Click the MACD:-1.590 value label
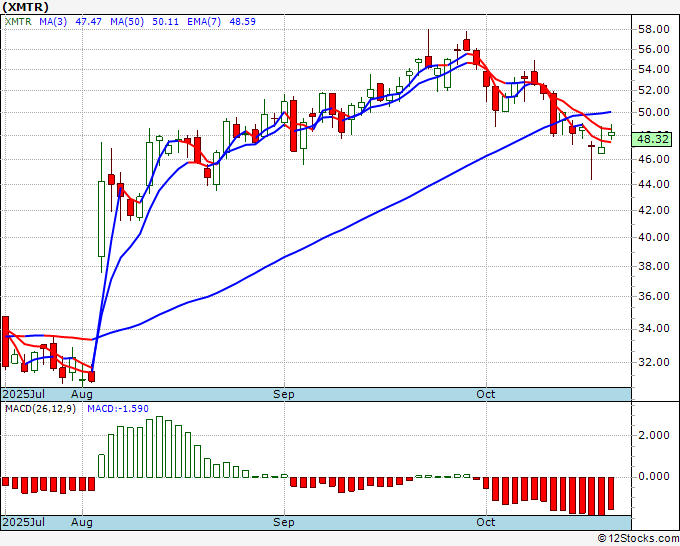680x546 pixels. point(118,409)
